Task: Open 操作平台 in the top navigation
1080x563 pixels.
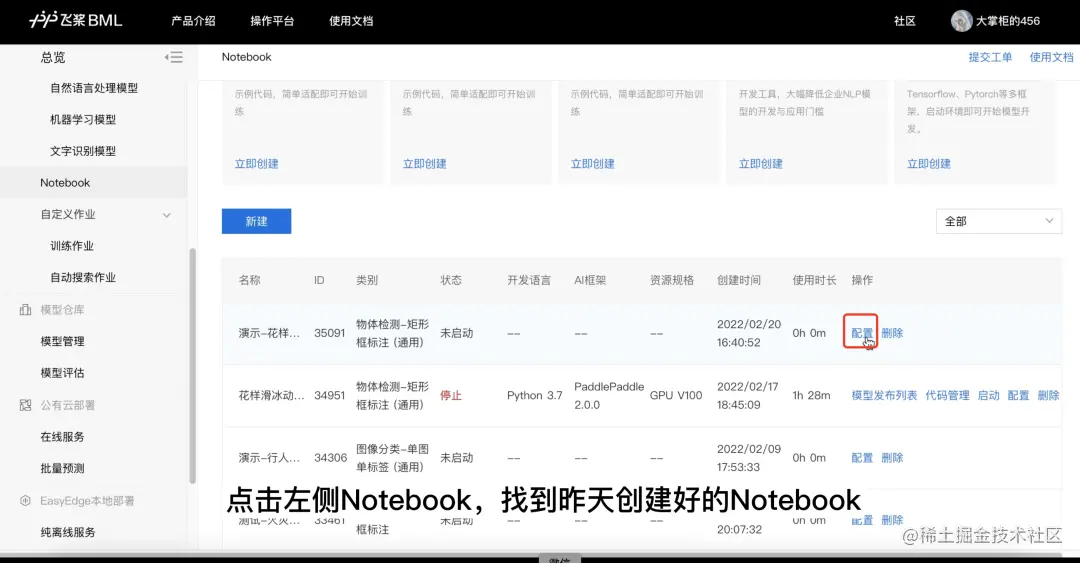Action: tap(272, 21)
